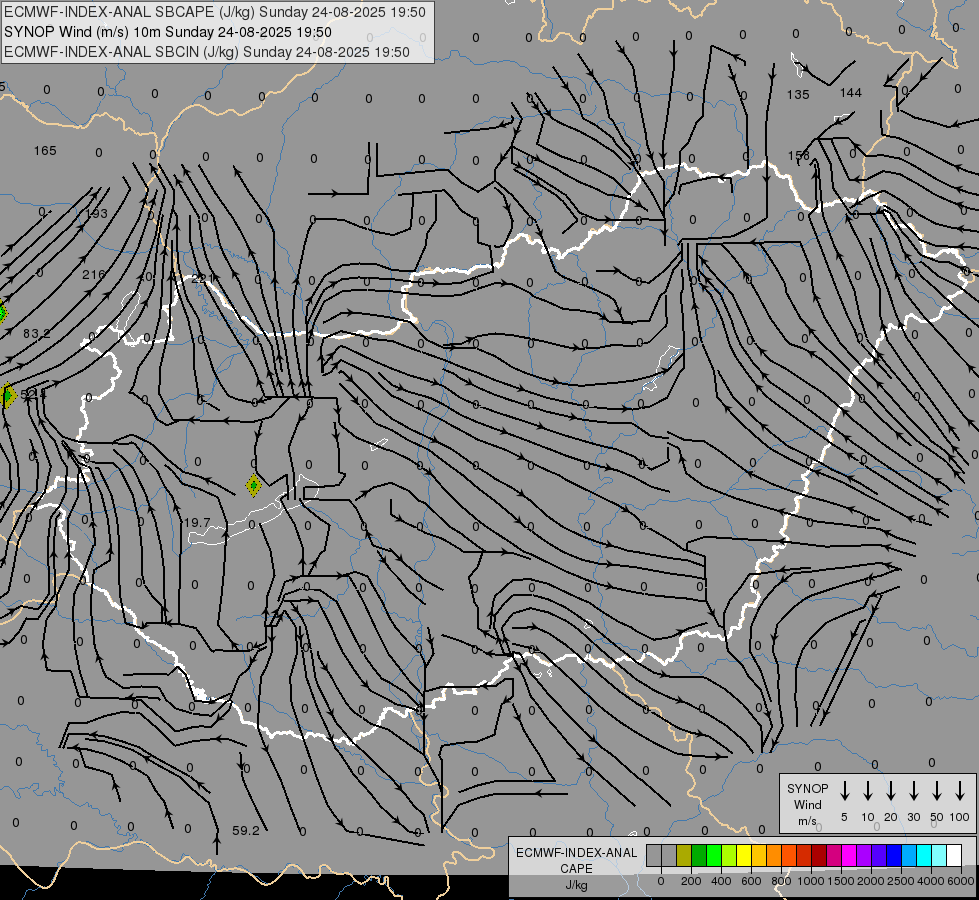The image size is (979, 900).
Task: Click the 1000 tick label in CAPE legend
Action: tap(810, 881)
